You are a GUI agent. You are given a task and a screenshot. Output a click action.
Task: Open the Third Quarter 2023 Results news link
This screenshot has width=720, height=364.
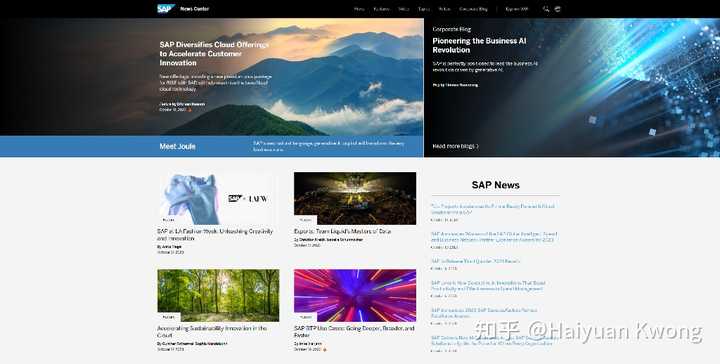[475, 261]
